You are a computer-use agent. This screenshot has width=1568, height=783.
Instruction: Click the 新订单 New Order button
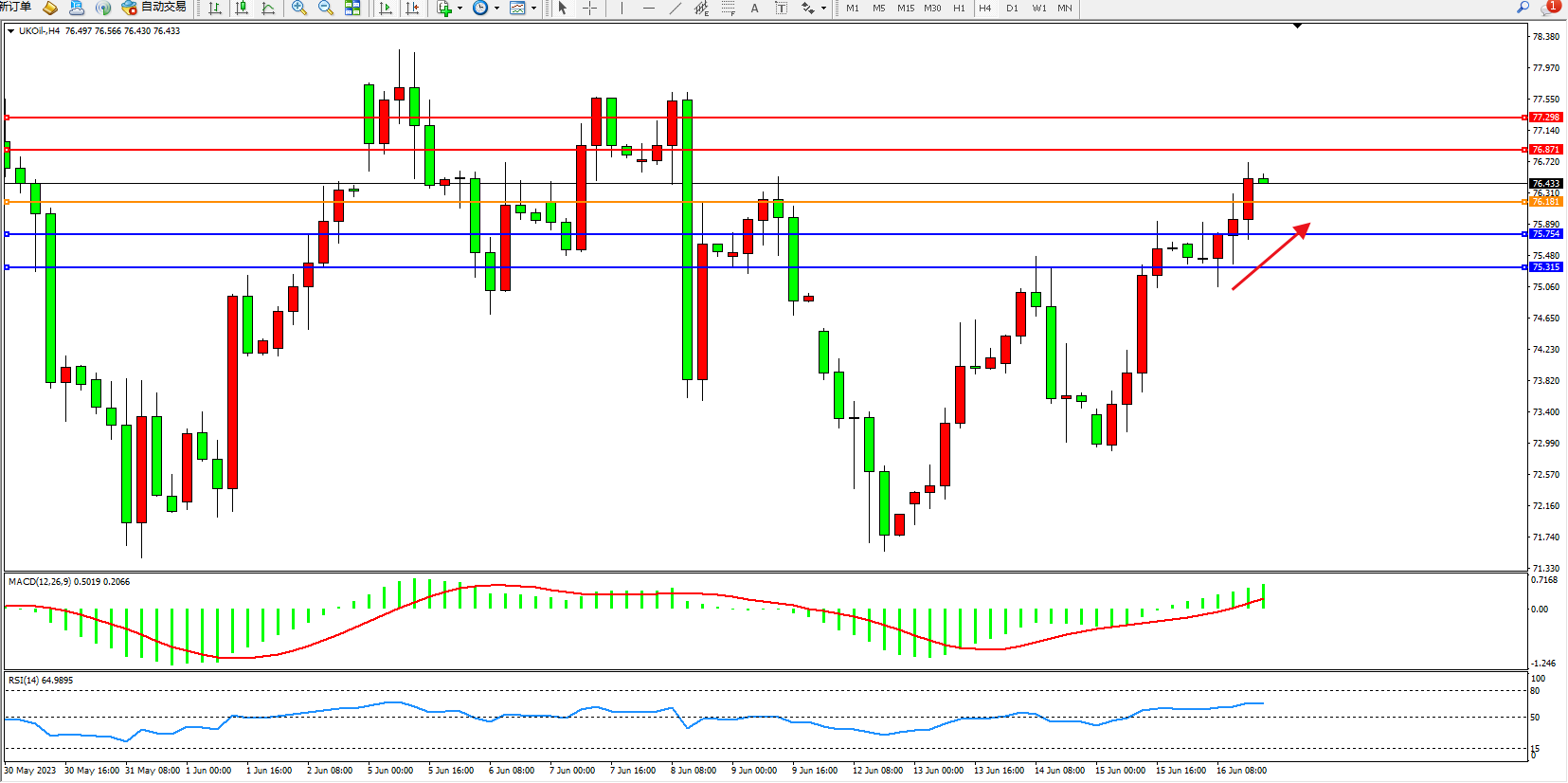(15, 8)
